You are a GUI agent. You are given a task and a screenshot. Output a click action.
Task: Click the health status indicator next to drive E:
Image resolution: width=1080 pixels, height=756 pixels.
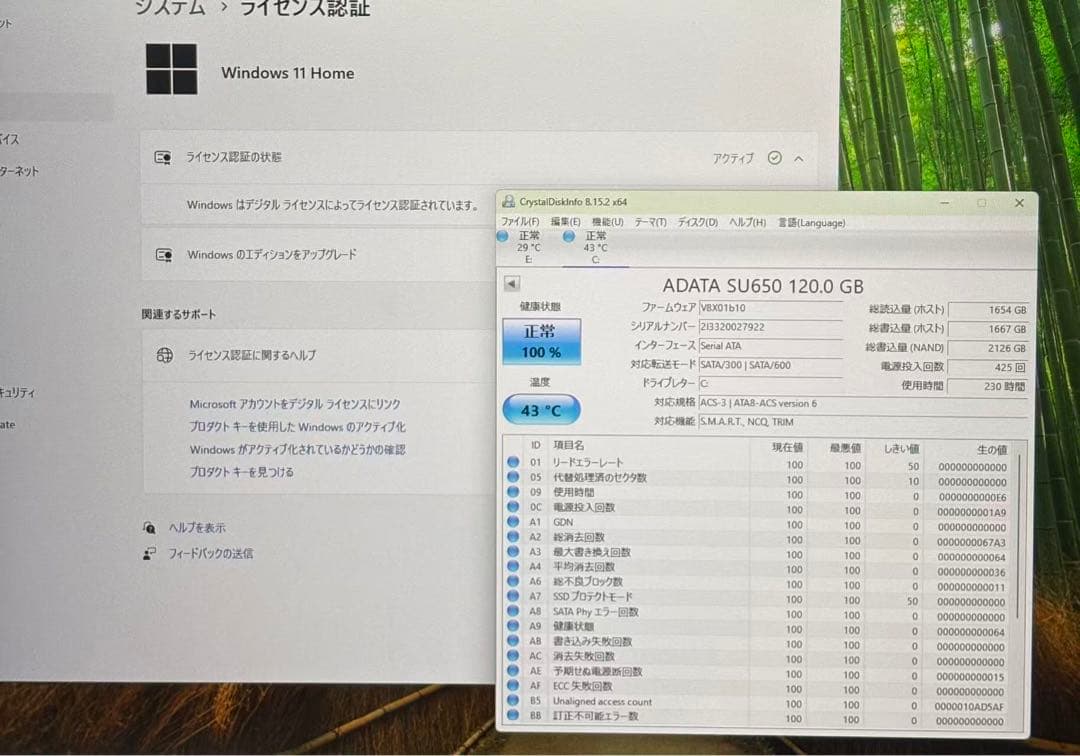click(502, 236)
